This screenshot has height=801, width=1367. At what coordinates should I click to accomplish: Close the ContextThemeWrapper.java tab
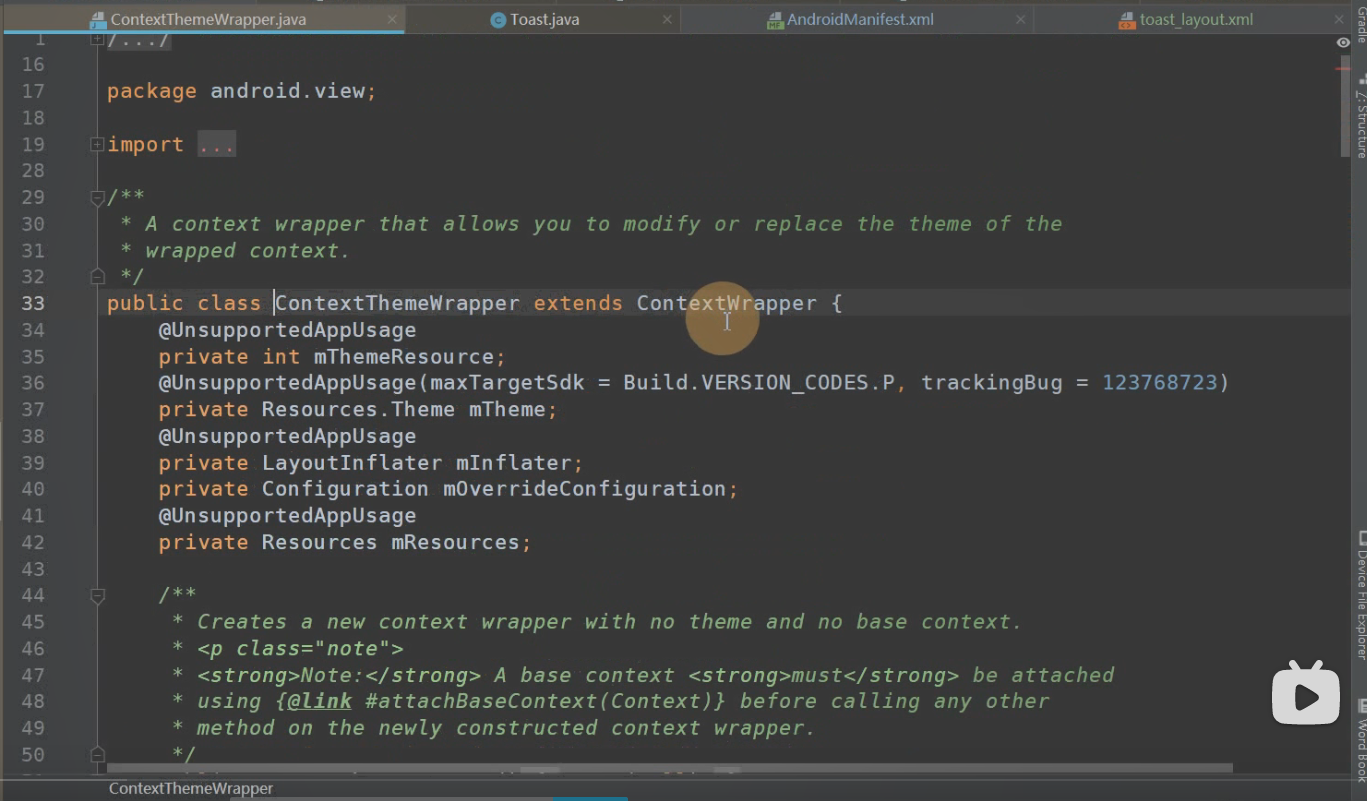(392, 19)
